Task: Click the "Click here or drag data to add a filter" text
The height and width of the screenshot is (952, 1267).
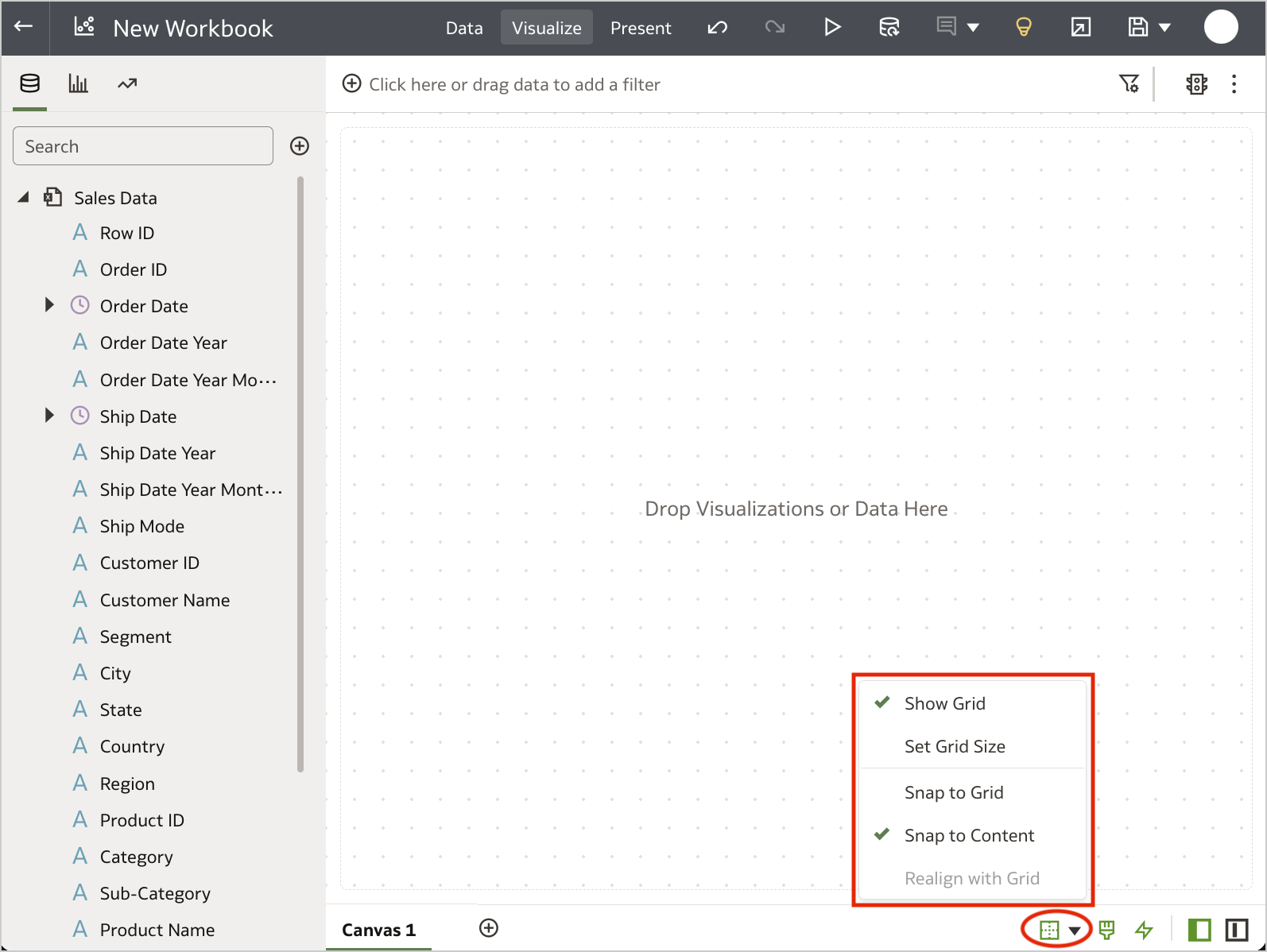Action: [x=514, y=84]
